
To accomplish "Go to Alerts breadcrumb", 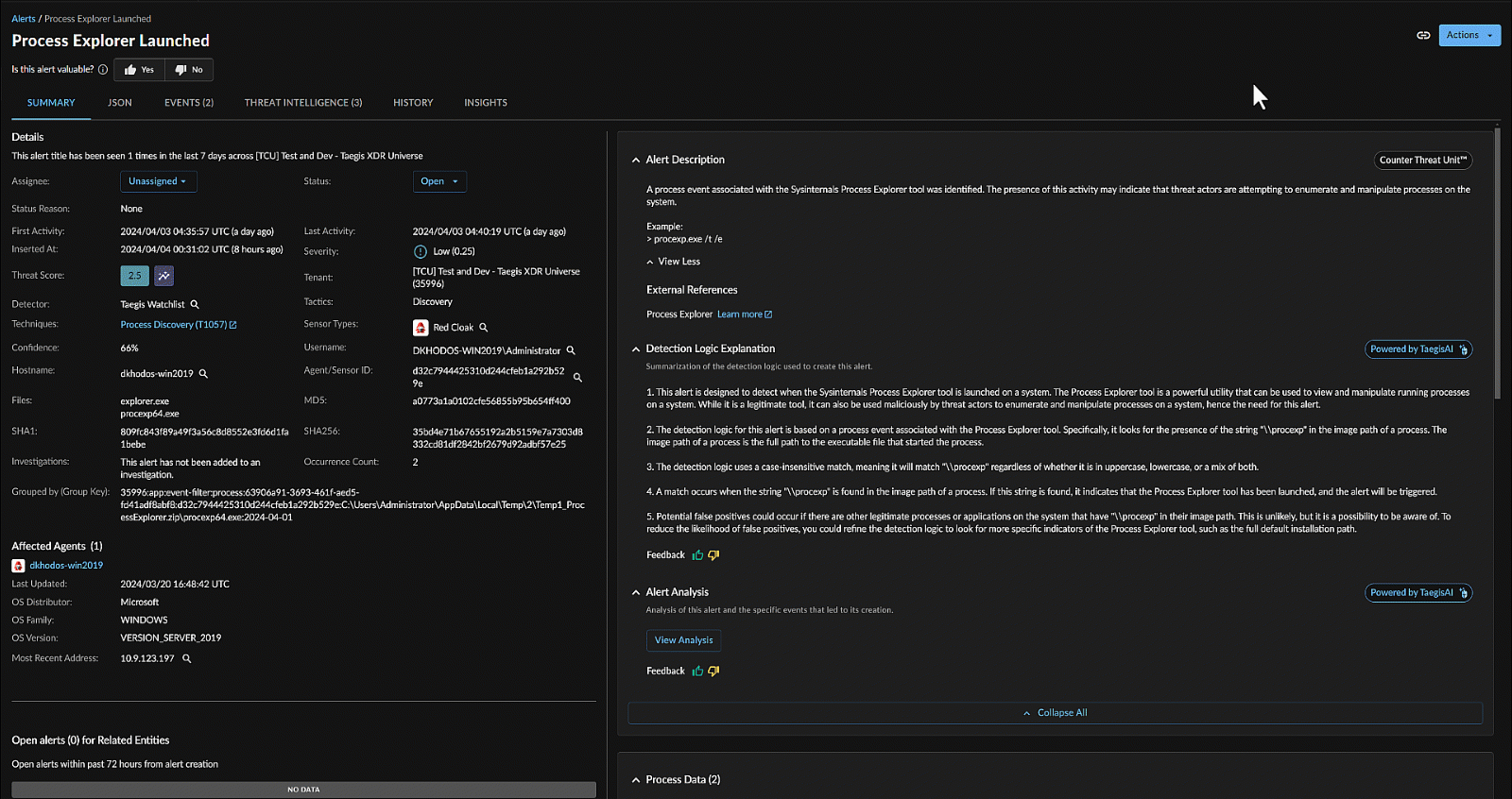I will click(x=24, y=19).
